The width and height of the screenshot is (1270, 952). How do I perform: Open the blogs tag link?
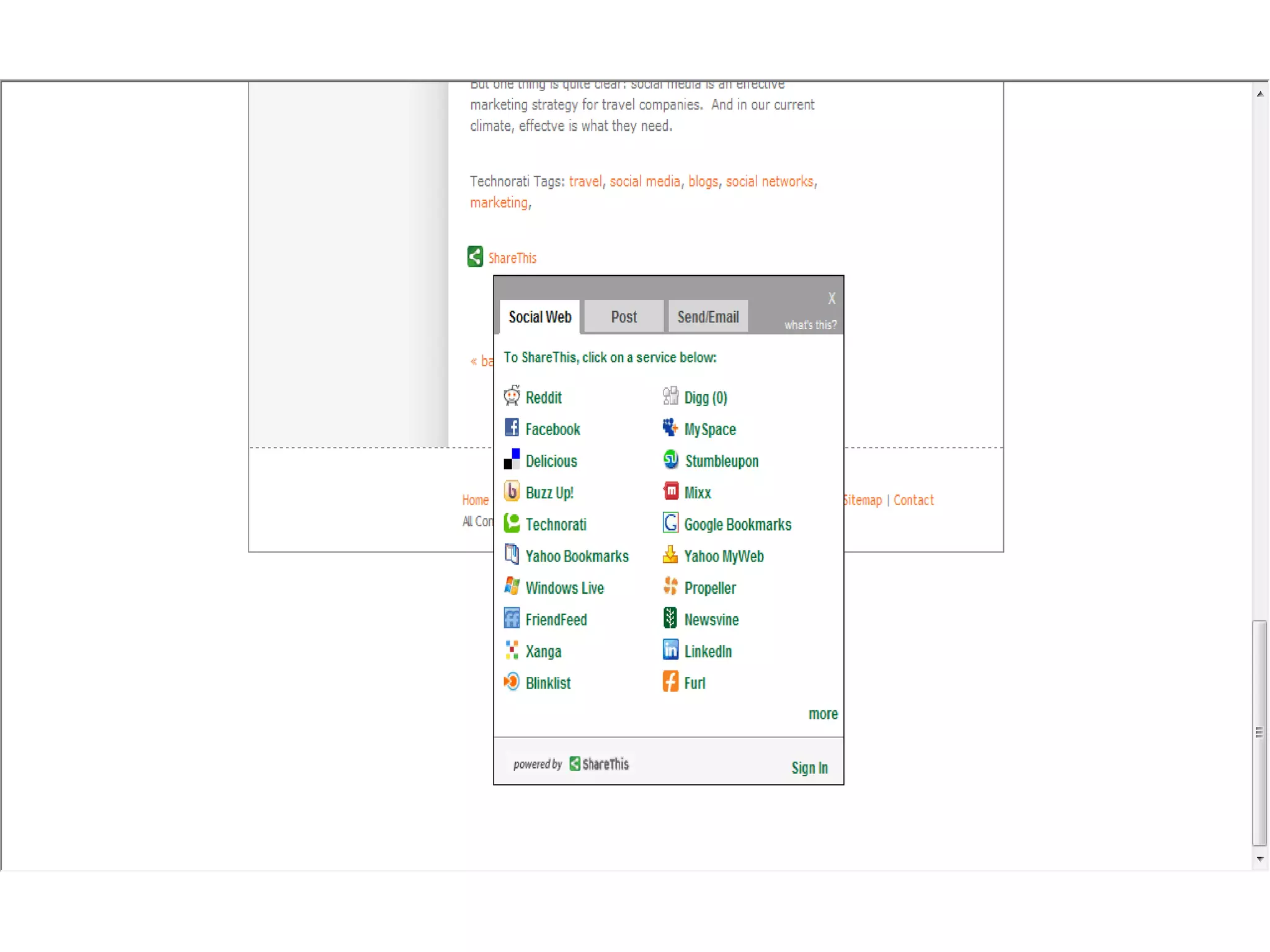703,182
